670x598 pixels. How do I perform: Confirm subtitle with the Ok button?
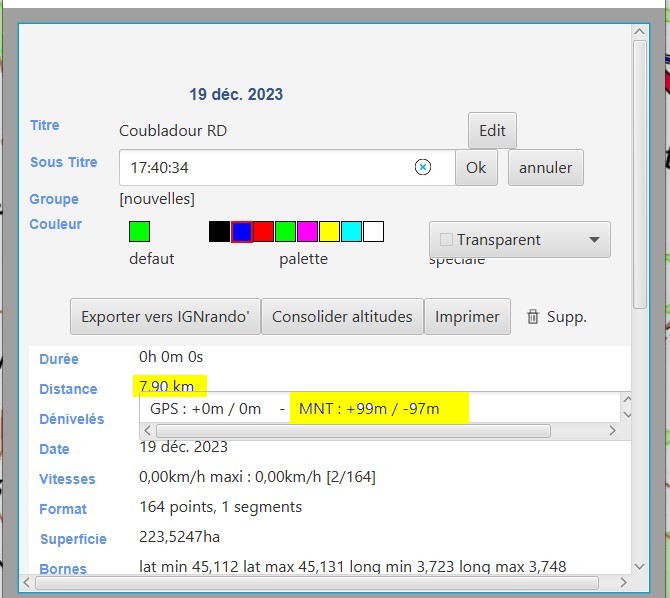[x=476, y=167]
